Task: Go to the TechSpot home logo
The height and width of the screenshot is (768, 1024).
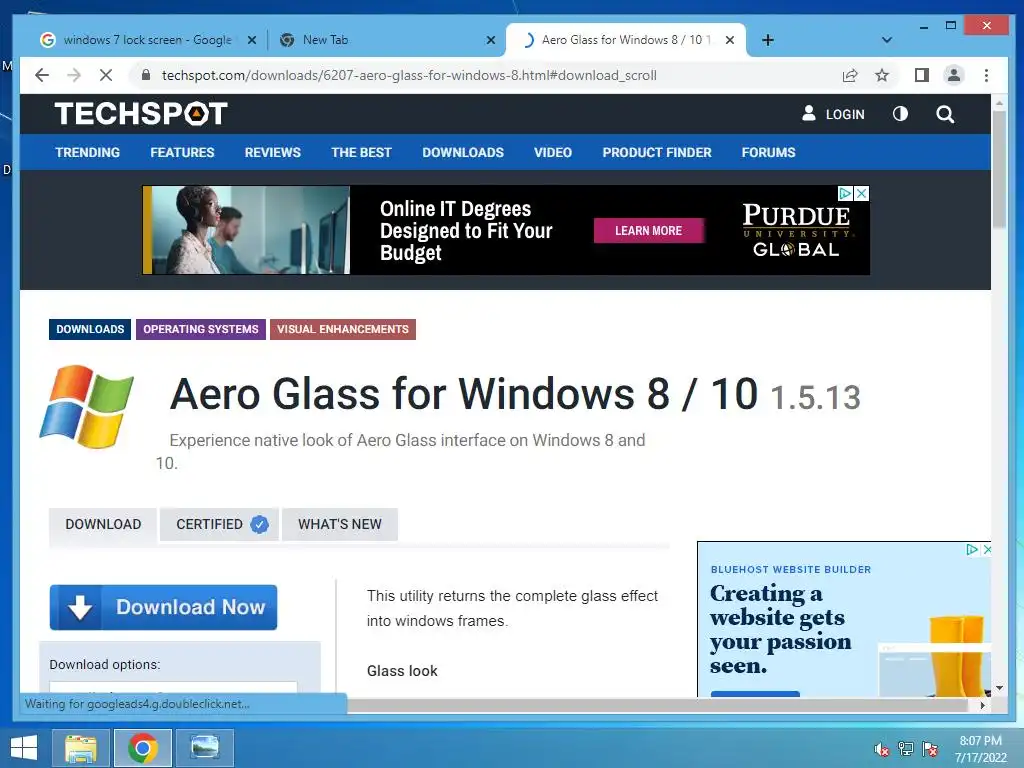Action: click(141, 114)
